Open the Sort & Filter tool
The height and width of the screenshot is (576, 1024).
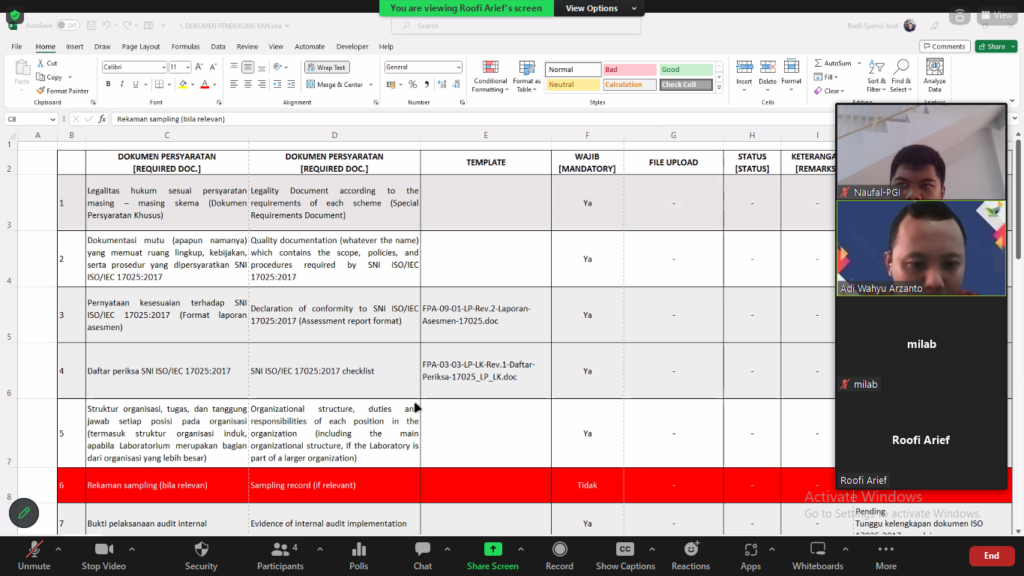[876, 76]
